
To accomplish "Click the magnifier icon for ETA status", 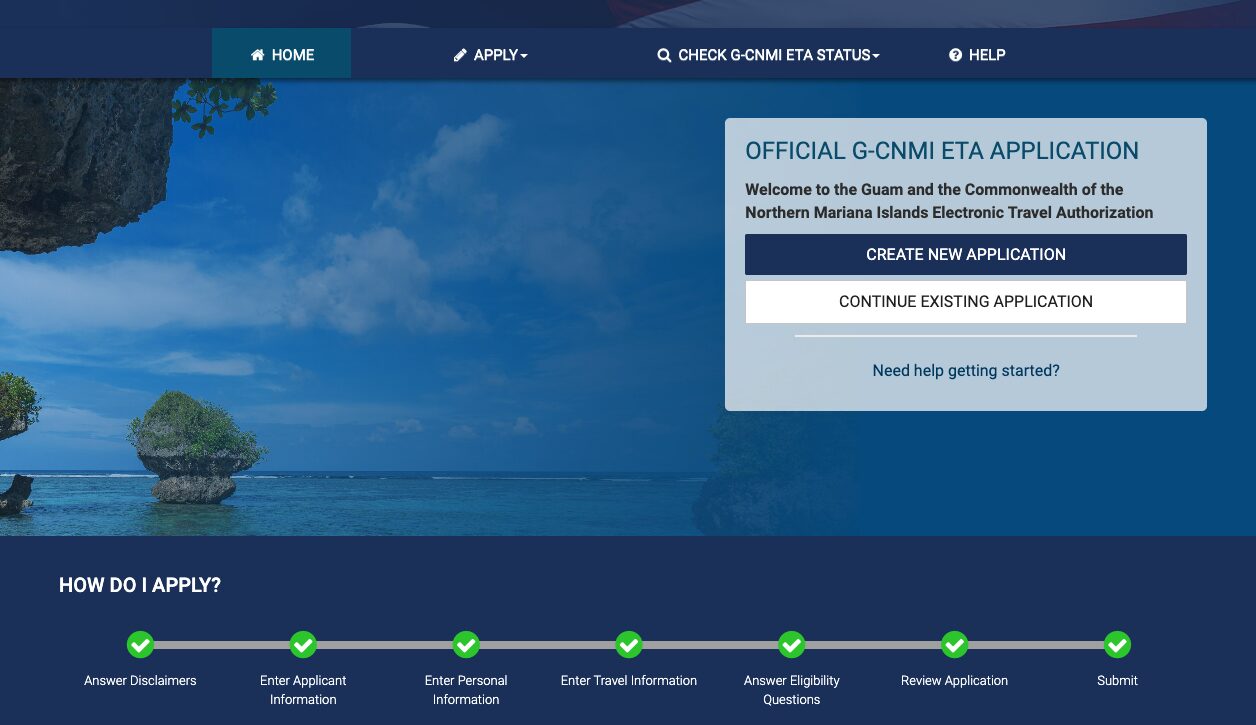I will point(664,56).
